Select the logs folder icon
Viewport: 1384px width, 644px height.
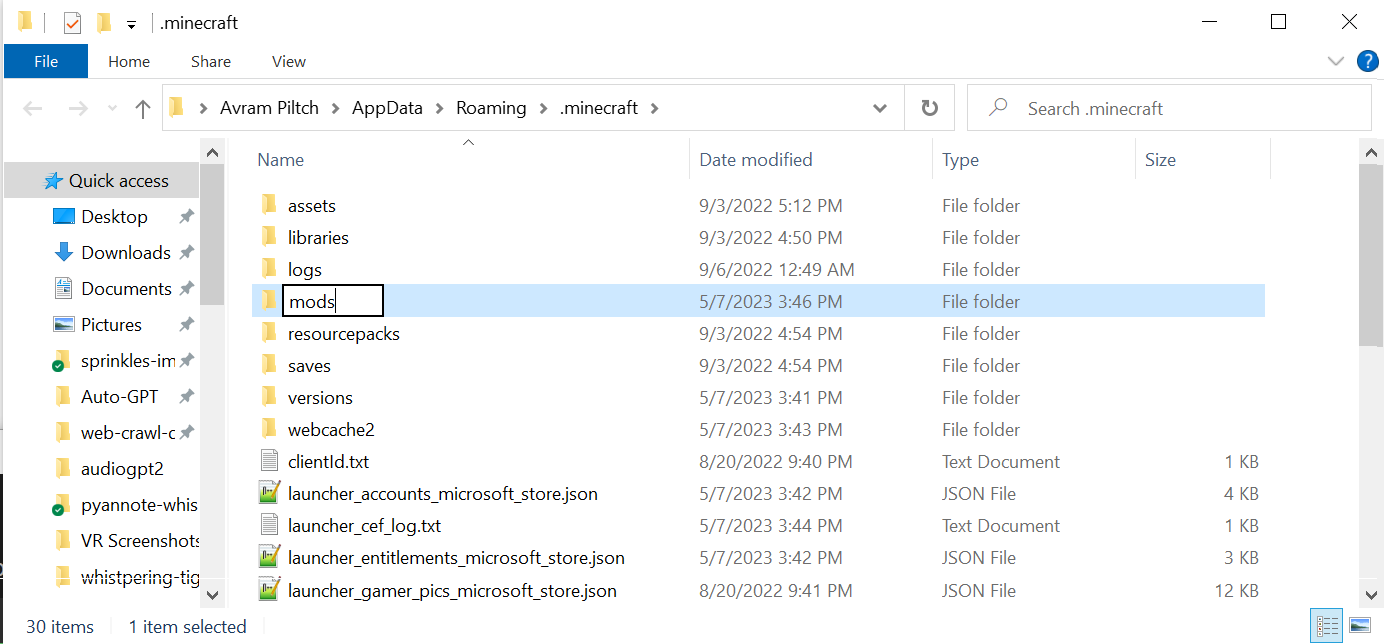(268, 269)
